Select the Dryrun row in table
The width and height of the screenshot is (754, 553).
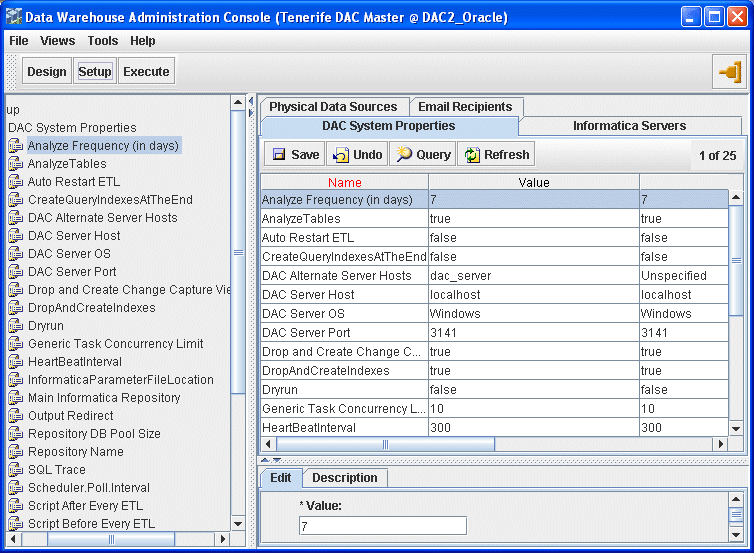click(x=494, y=390)
